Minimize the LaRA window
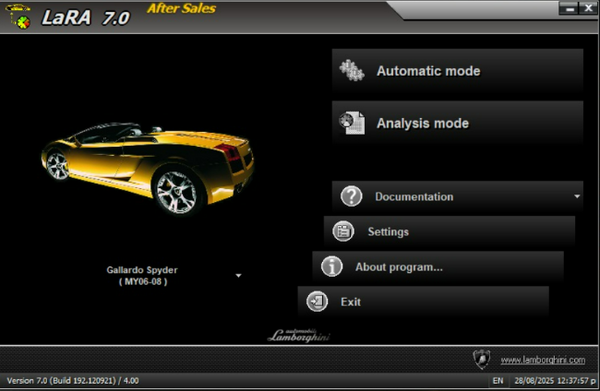 (x=569, y=8)
